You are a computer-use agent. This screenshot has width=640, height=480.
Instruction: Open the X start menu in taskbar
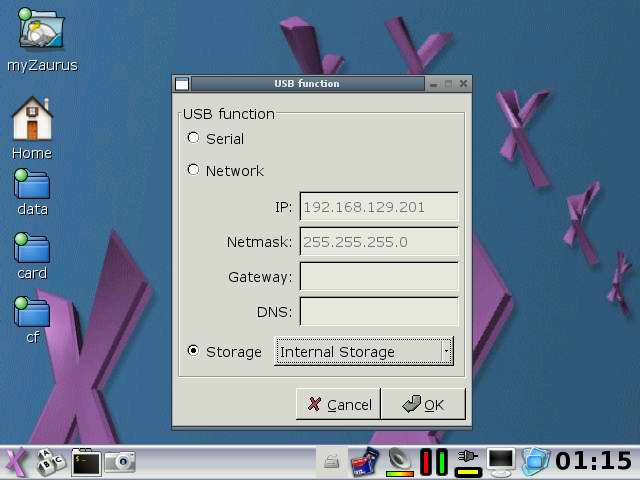coord(16,461)
